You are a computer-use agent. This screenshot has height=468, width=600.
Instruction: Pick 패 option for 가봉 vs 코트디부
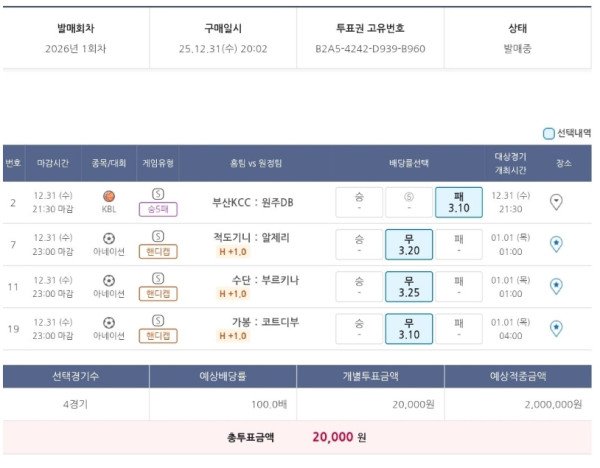coord(459,328)
